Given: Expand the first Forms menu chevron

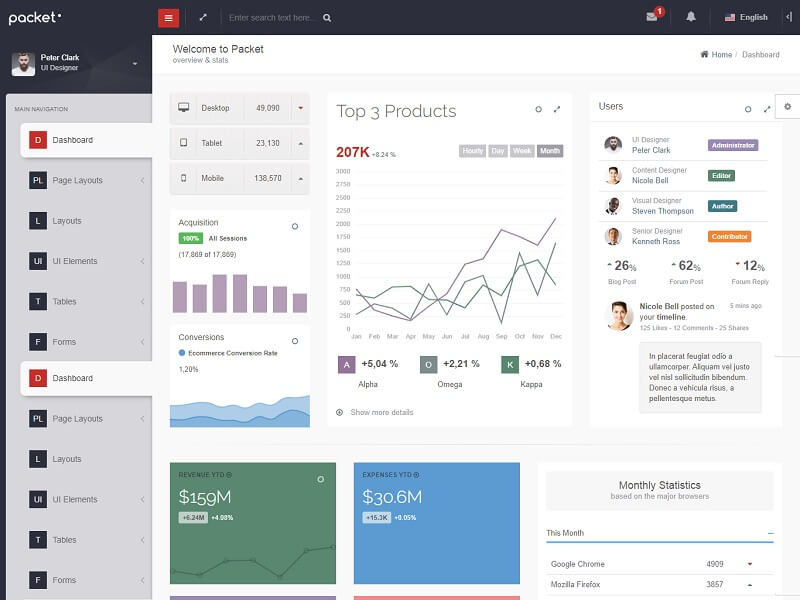Looking at the screenshot, I should coord(142,342).
